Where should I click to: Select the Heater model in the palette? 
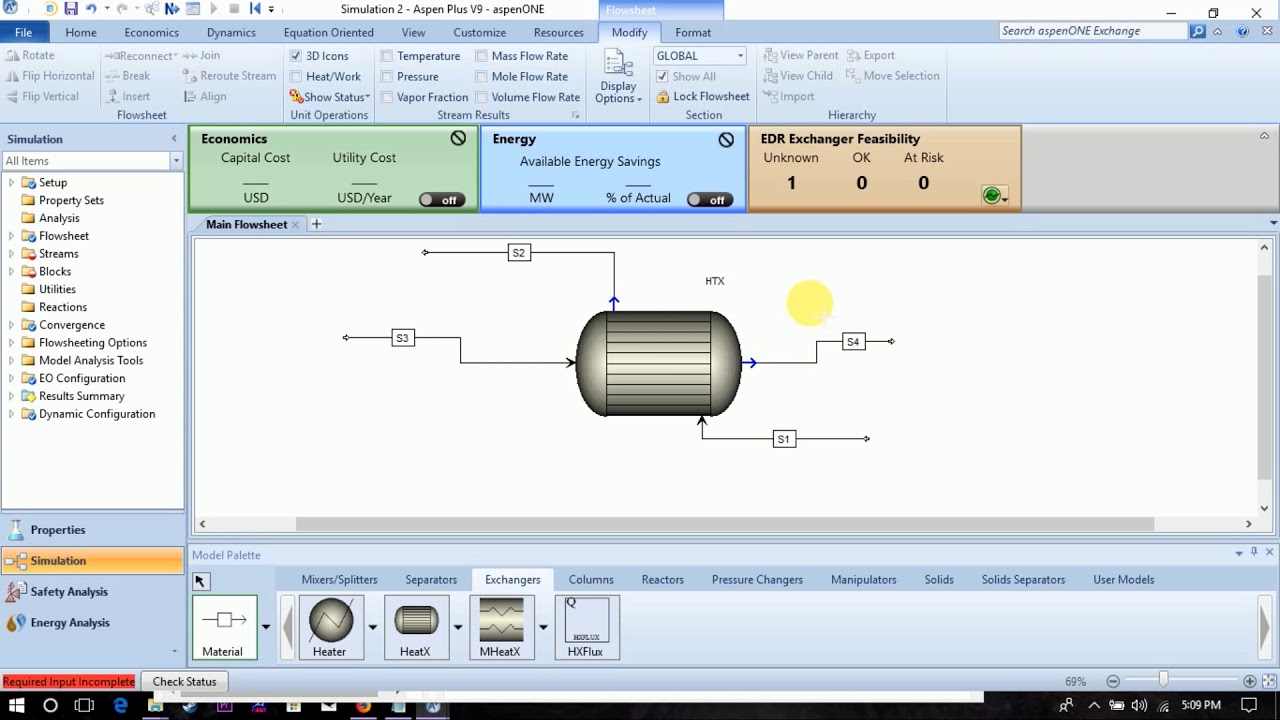click(330, 620)
